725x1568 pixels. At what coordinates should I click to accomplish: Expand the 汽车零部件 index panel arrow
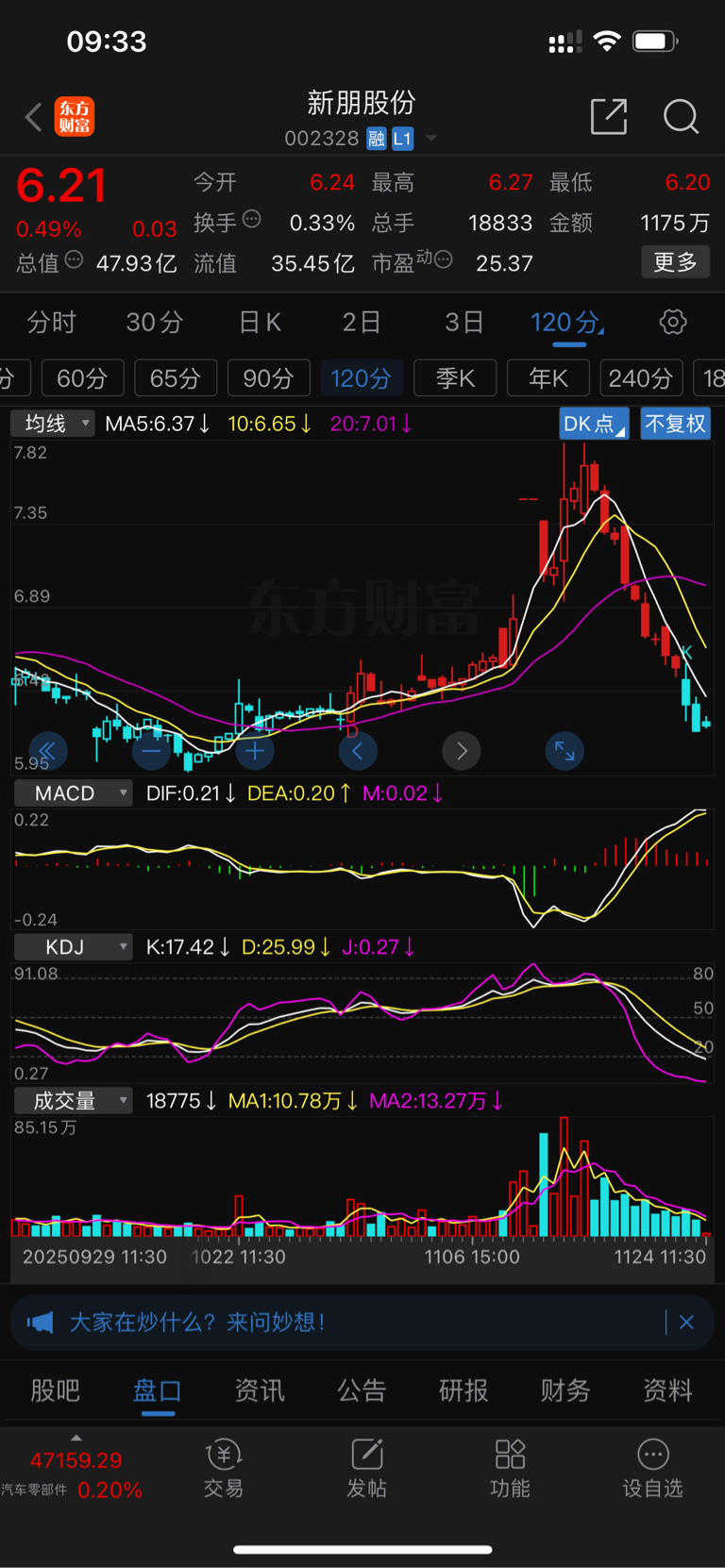point(76,1438)
